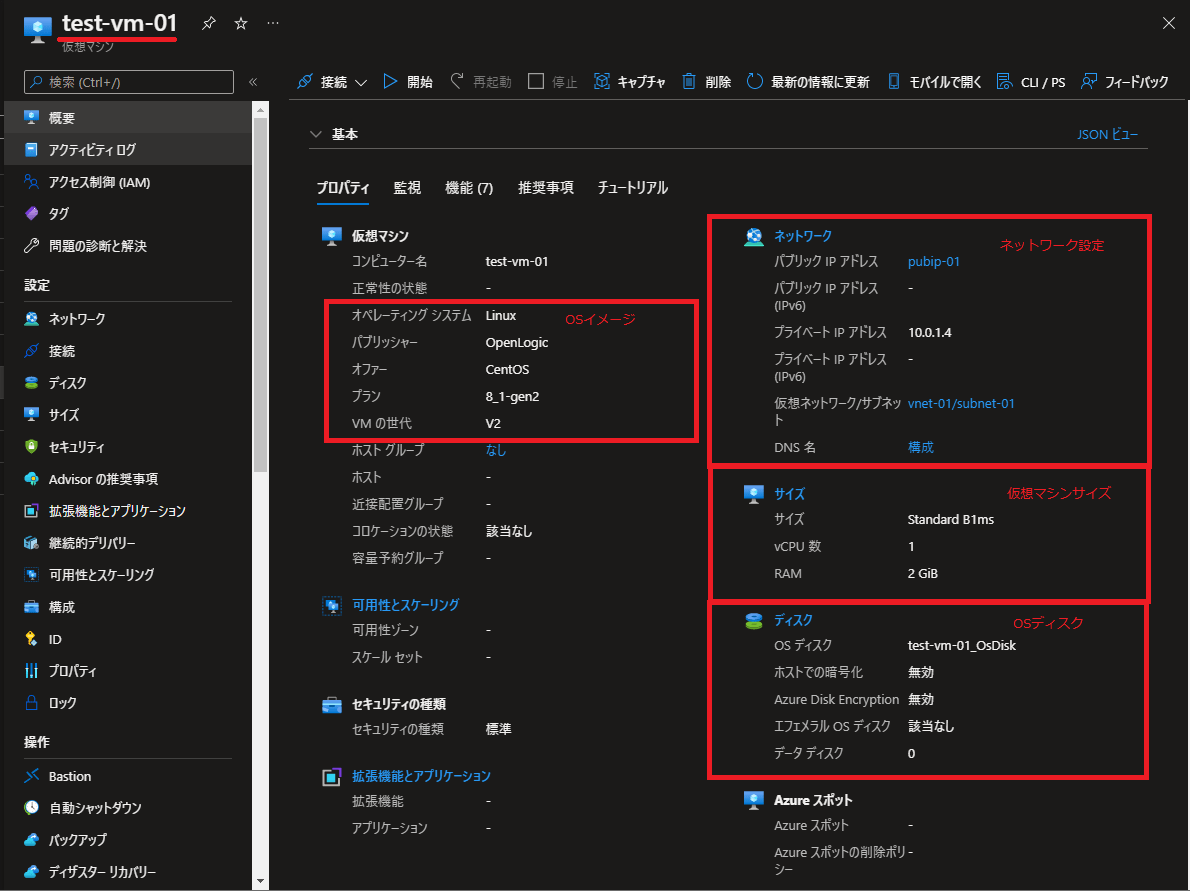Click the 問題の診断と解決 wrench icon
The width and height of the screenshot is (1190, 891).
pyautogui.click(x=31, y=246)
